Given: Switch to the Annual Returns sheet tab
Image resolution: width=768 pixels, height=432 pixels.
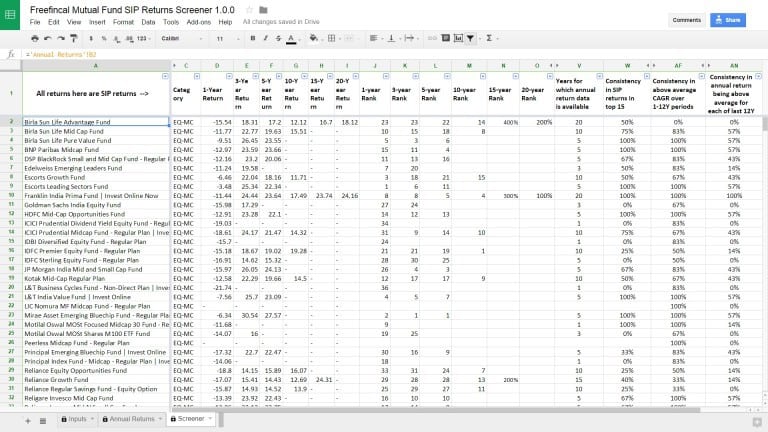Looking at the screenshot, I should [x=132, y=419].
